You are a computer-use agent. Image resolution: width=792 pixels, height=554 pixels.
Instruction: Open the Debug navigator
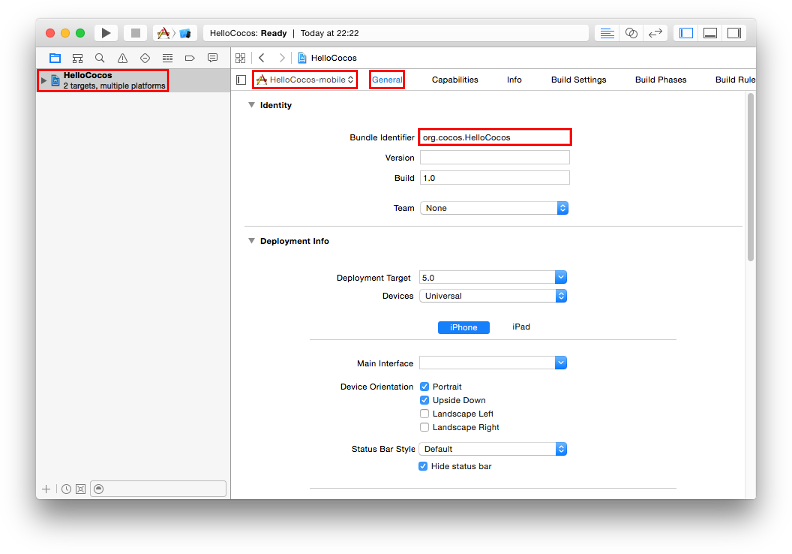tap(168, 58)
